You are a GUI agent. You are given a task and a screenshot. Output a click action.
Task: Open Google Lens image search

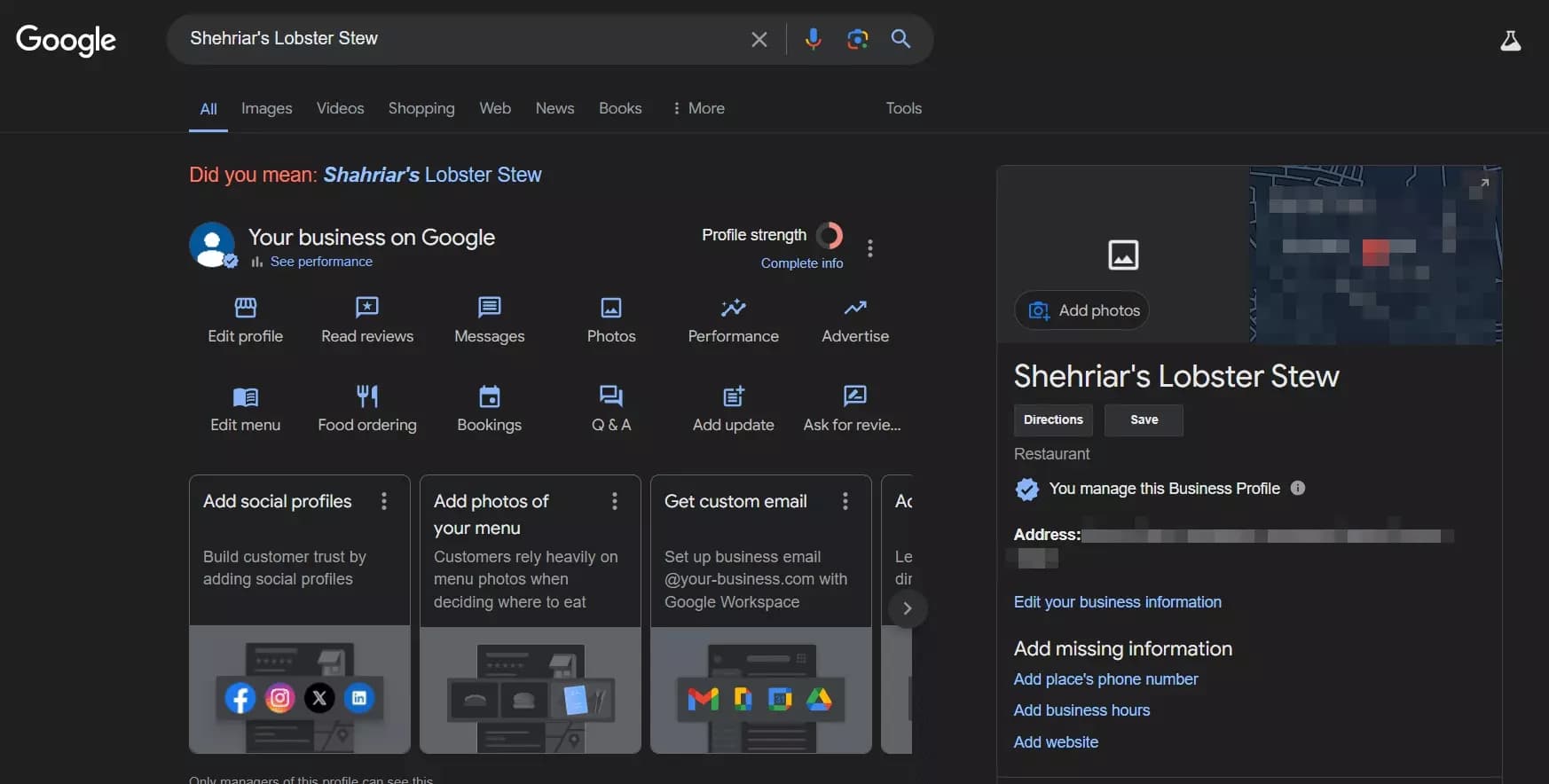click(x=857, y=39)
